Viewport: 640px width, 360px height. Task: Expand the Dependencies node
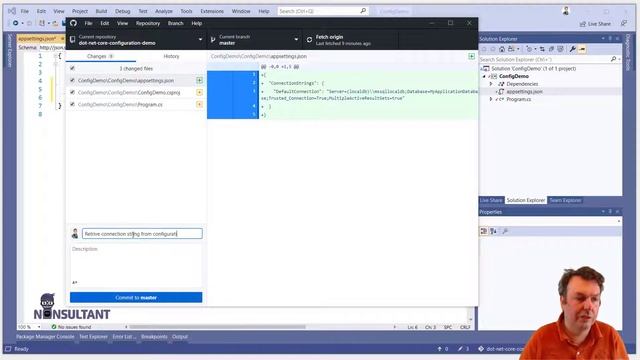pyautogui.click(x=491, y=84)
